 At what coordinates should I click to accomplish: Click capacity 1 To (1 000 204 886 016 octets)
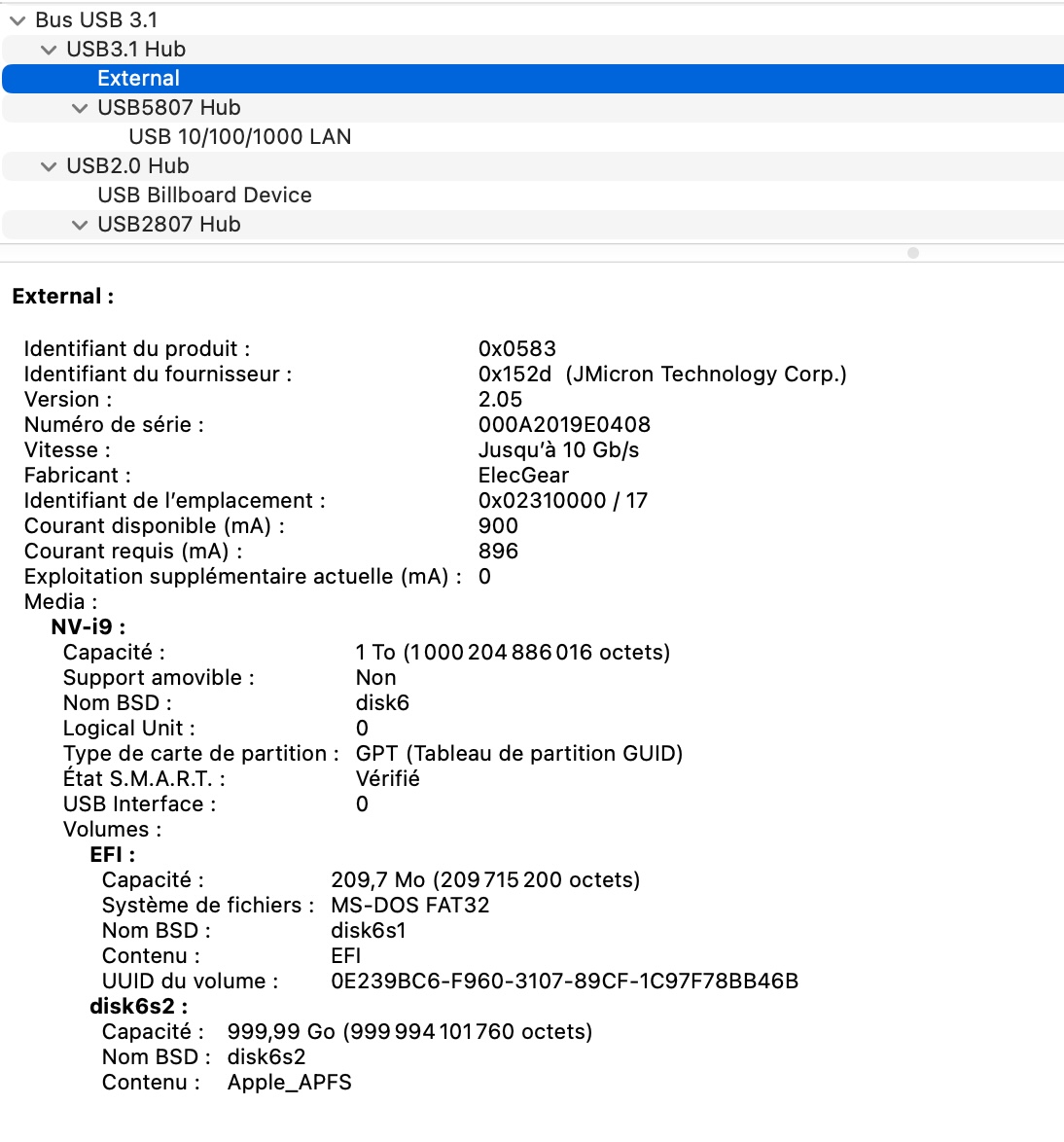tap(513, 653)
